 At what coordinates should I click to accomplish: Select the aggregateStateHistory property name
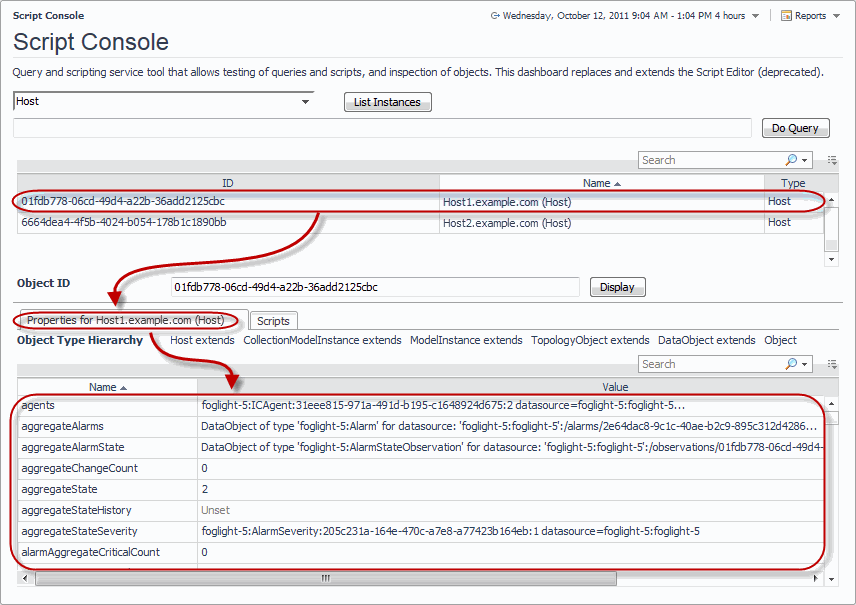(76, 511)
